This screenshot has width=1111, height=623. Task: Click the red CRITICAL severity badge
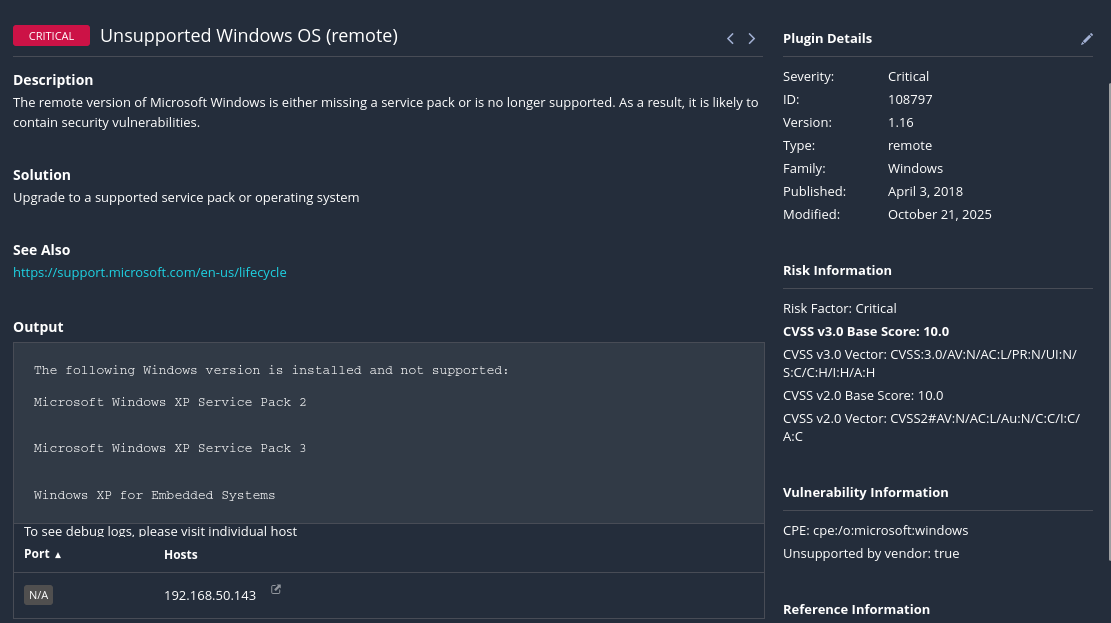pyautogui.click(x=51, y=36)
